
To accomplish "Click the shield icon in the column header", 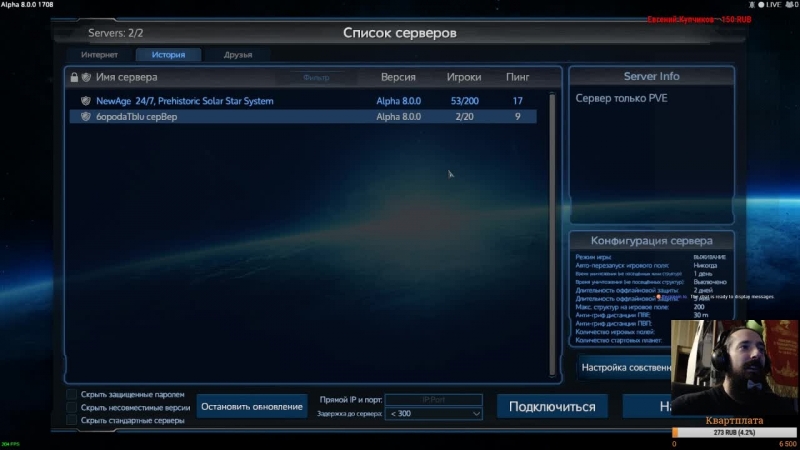I will (86, 77).
